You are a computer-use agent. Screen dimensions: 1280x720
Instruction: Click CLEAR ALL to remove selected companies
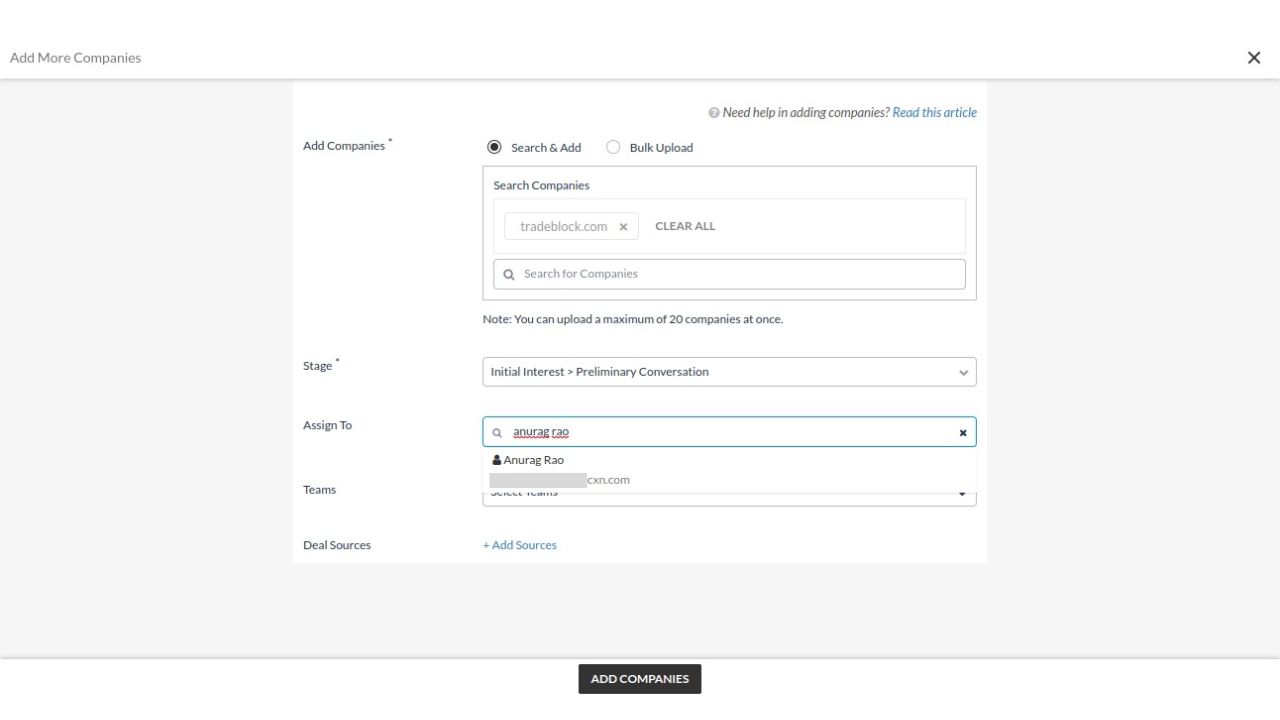coord(685,226)
